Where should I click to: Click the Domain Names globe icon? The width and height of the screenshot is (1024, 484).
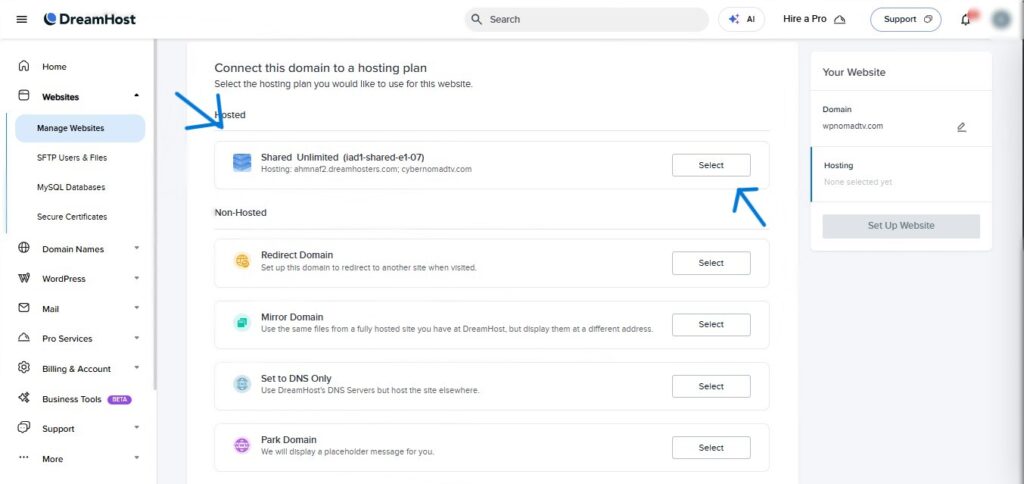point(24,248)
